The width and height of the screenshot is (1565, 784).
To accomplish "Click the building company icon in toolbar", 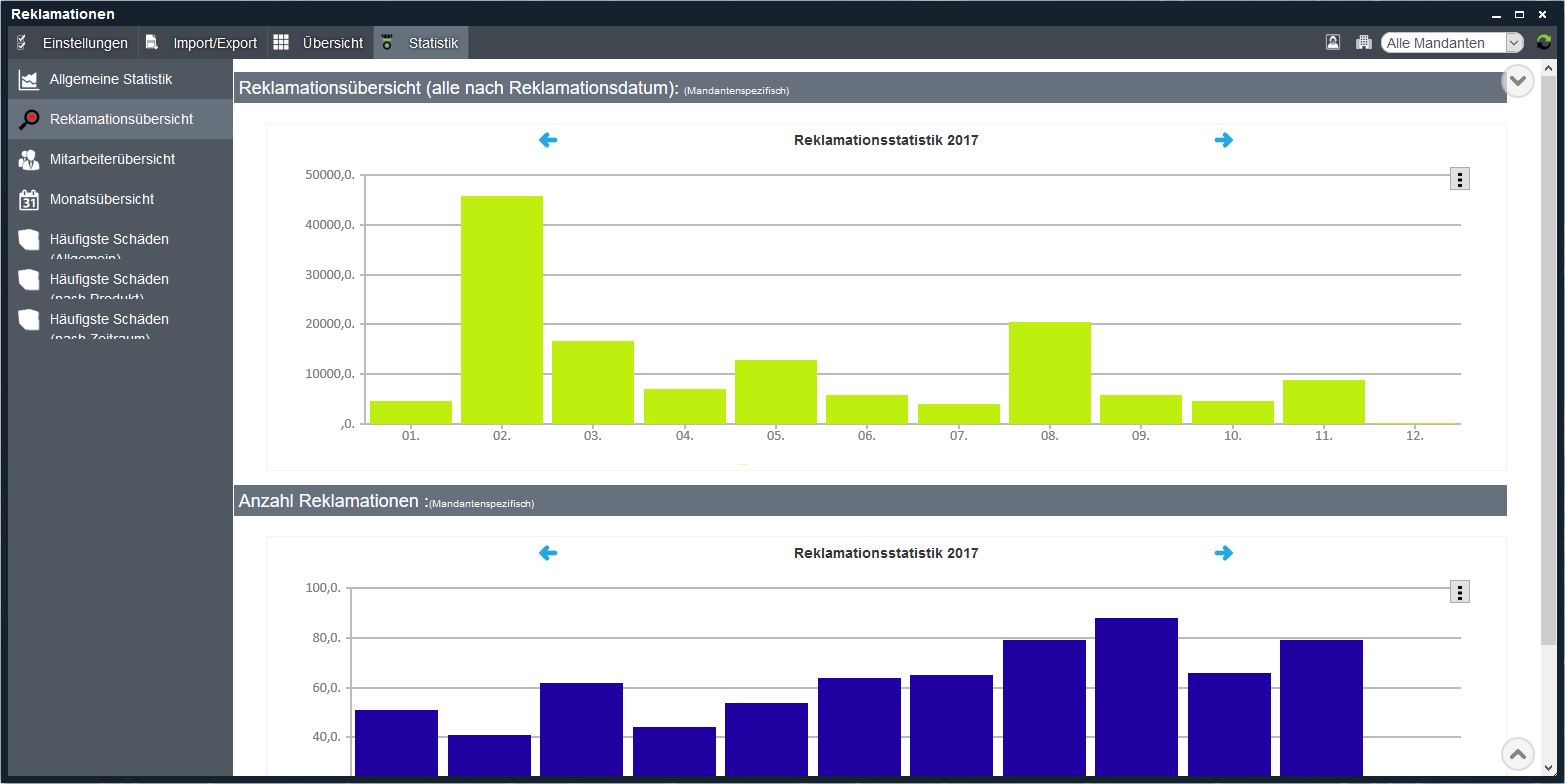I will (x=1363, y=42).
